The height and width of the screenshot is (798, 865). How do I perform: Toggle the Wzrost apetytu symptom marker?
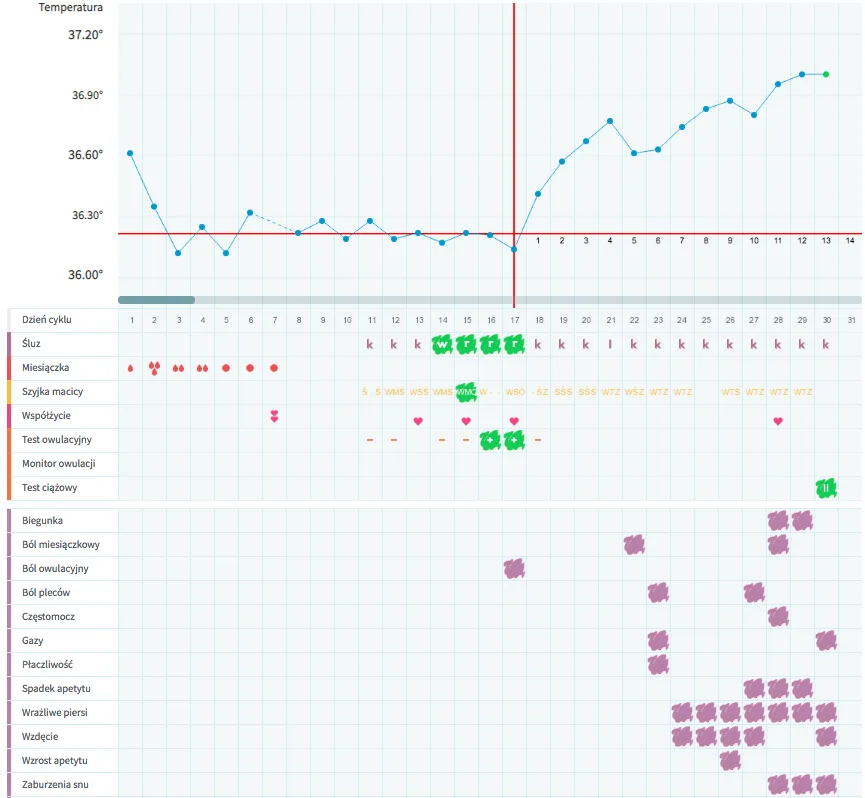pyautogui.click(x=730, y=761)
